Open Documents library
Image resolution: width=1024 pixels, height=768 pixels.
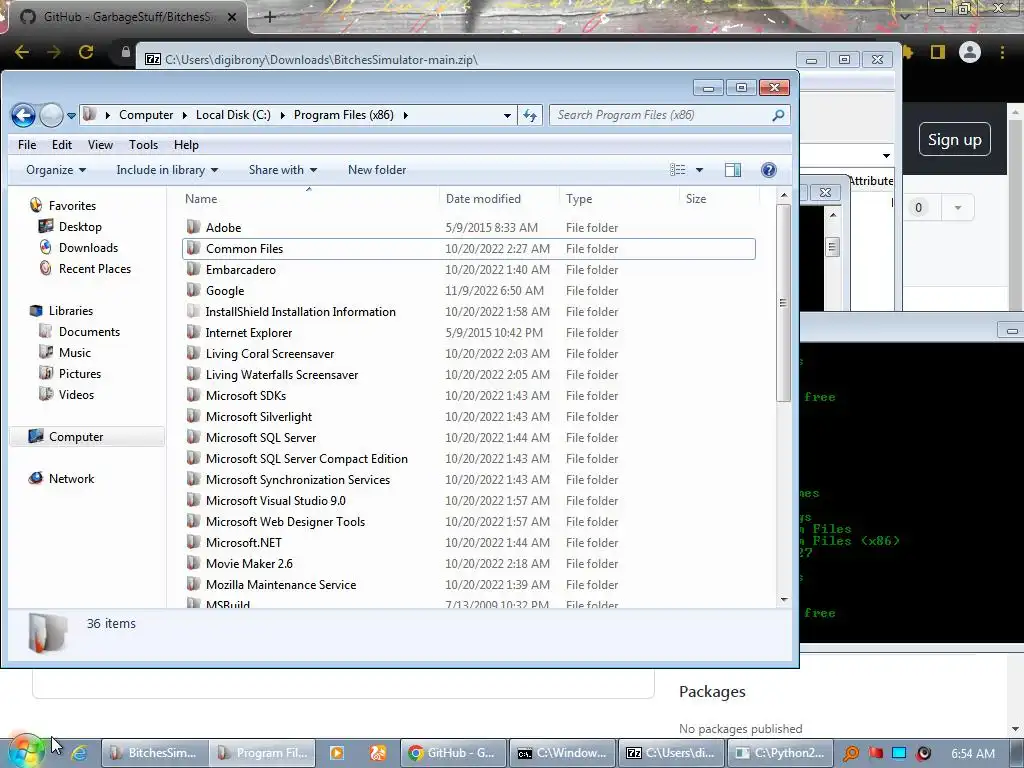pyautogui.click(x=89, y=332)
